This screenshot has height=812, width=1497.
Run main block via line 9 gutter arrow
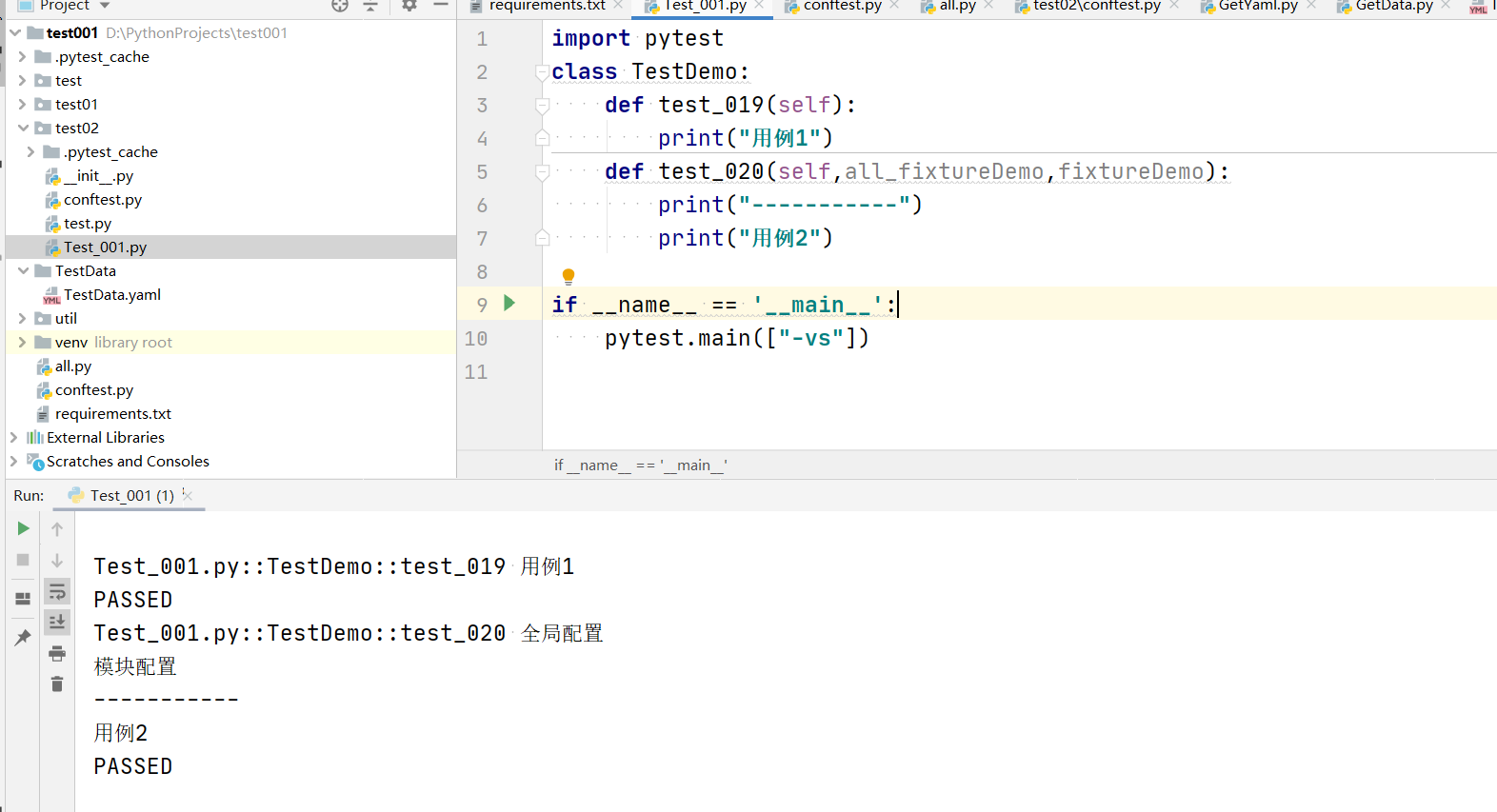[509, 303]
